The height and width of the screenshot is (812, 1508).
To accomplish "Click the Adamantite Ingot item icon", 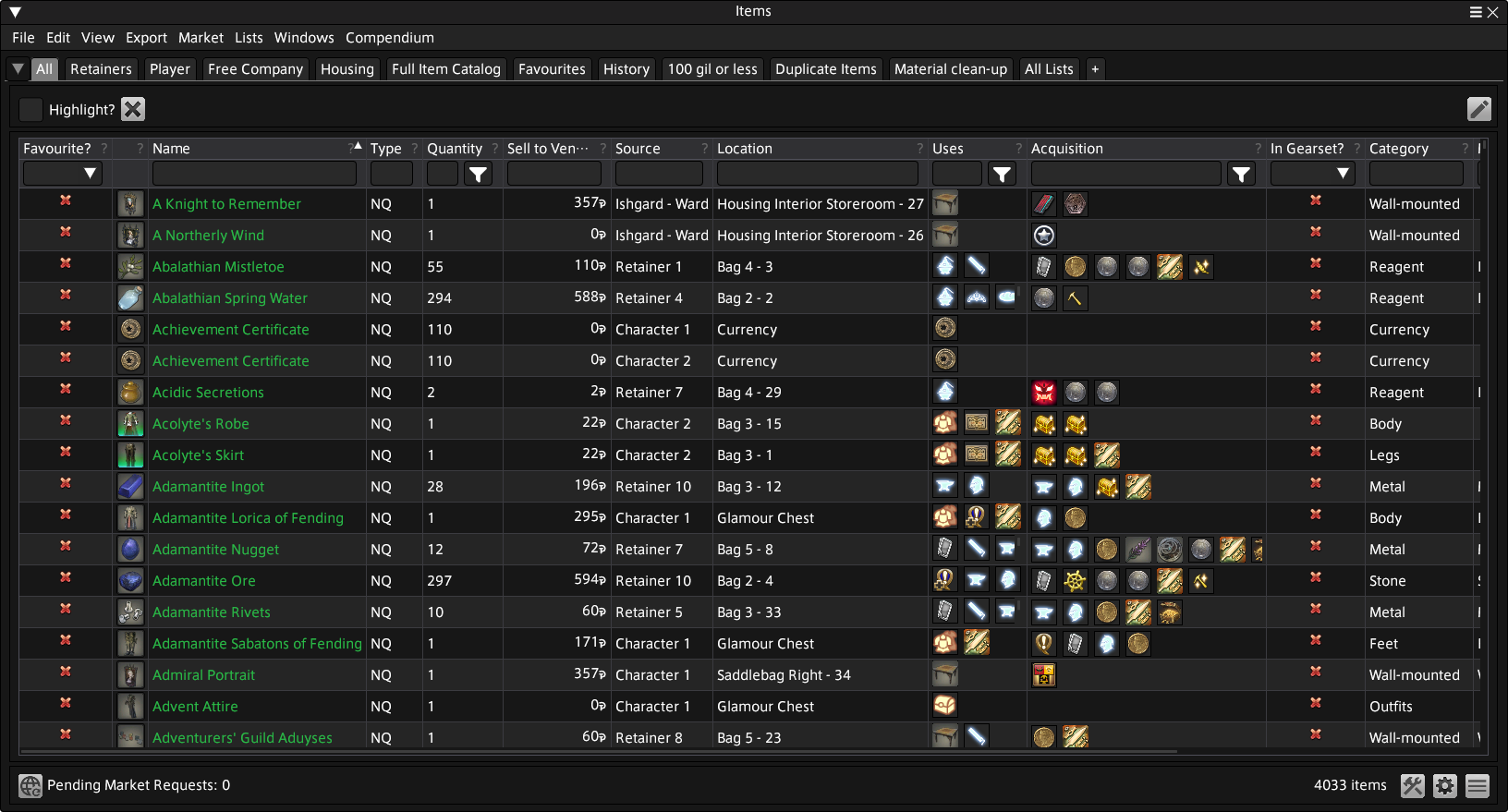I will [x=130, y=487].
